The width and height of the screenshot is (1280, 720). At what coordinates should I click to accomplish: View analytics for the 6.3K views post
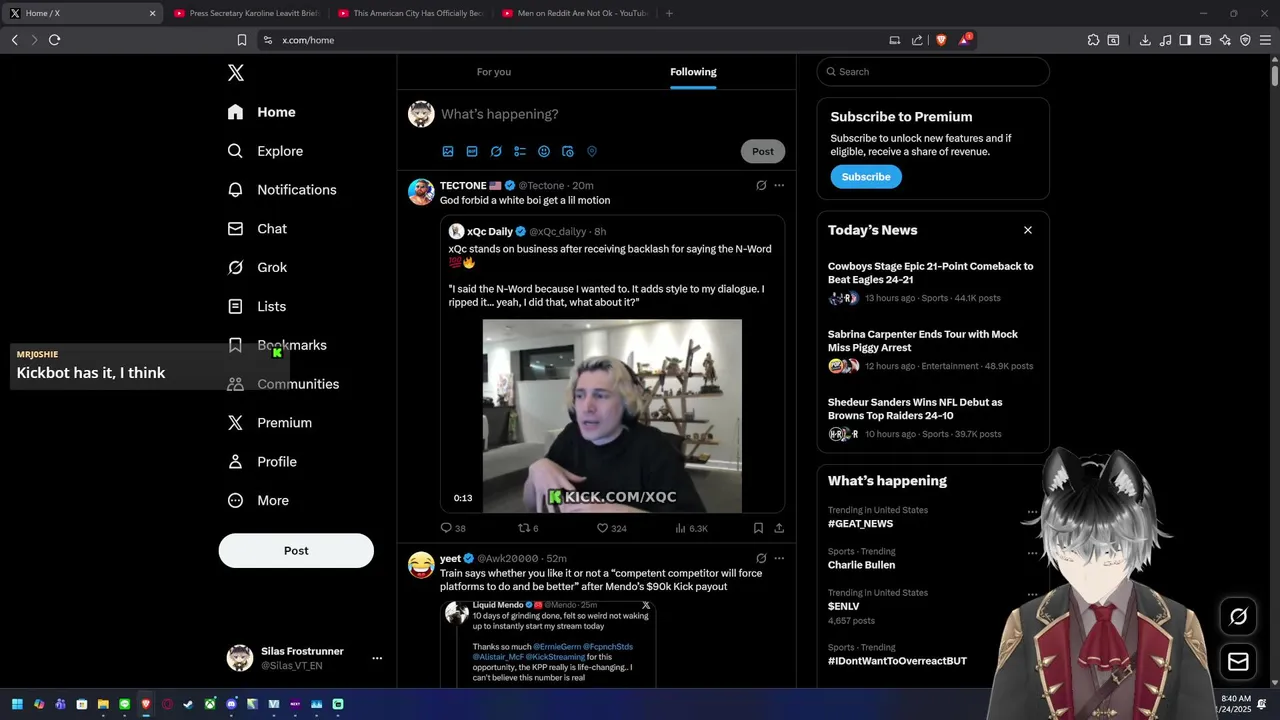point(691,528)
